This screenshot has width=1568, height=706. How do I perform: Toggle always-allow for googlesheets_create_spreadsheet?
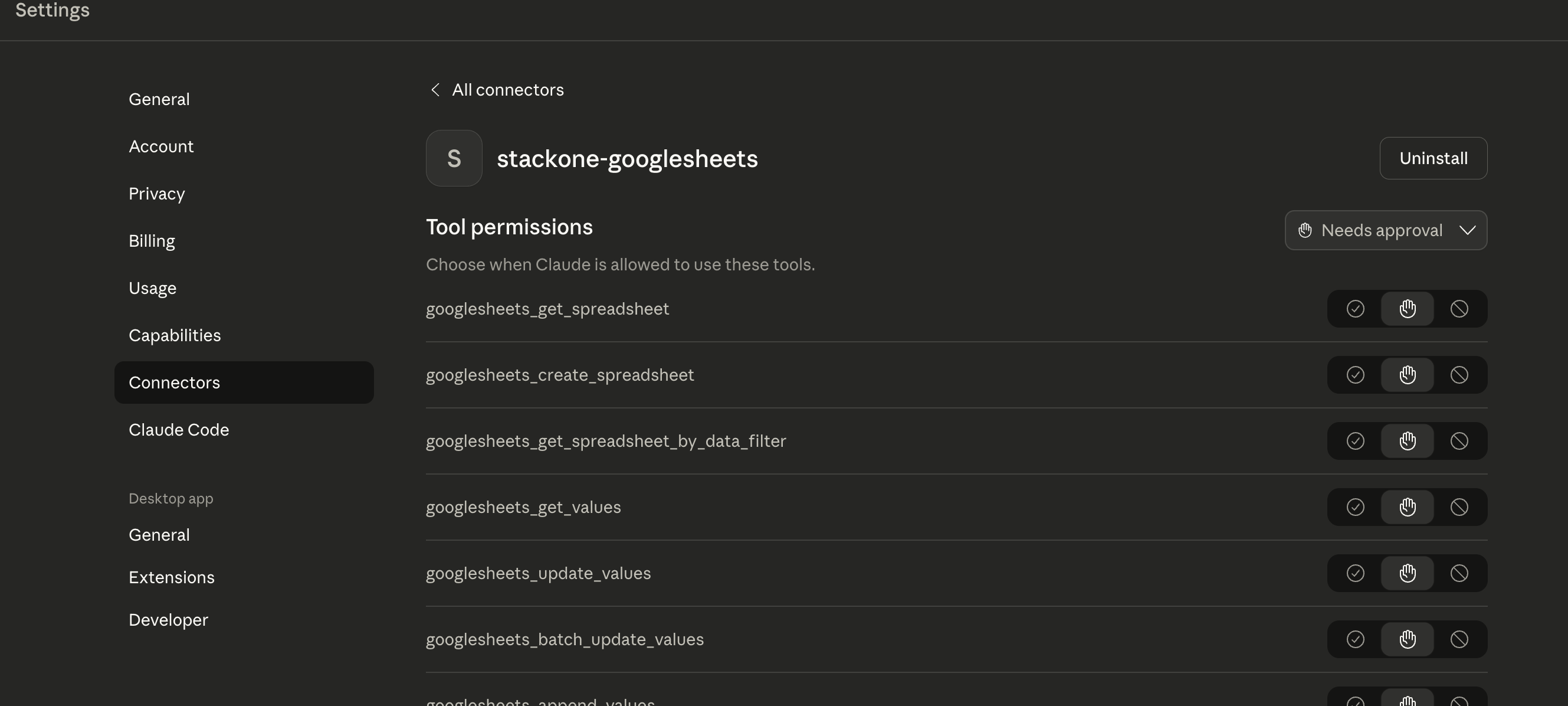1355,375
